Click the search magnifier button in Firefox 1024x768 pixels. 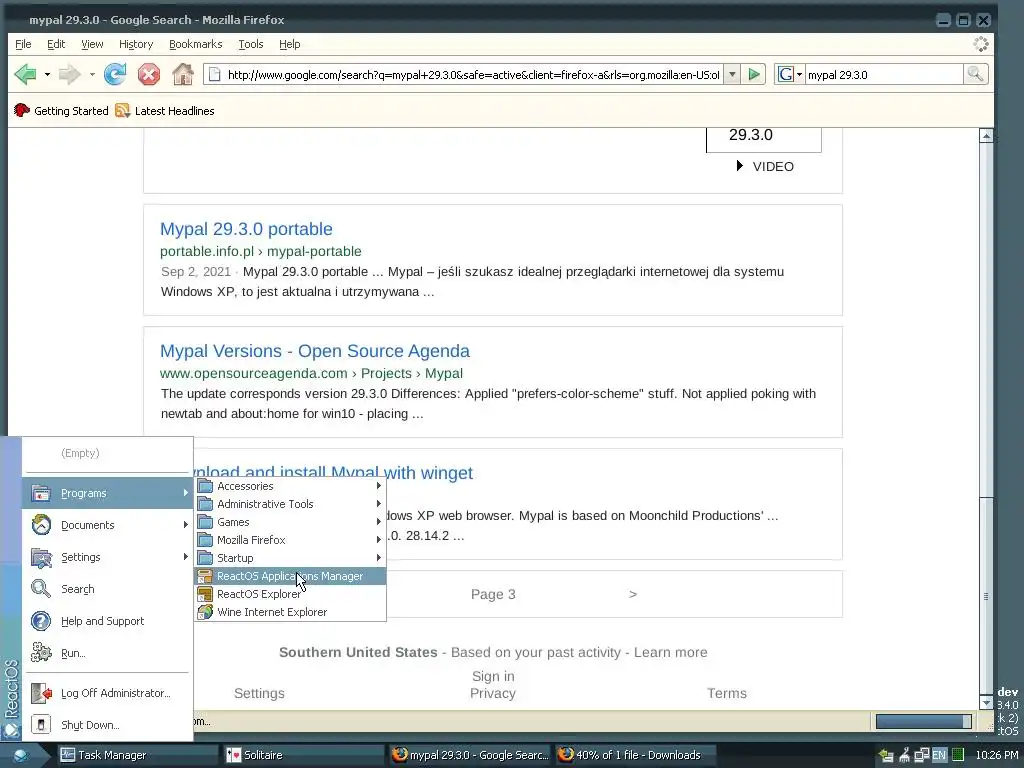pyautogui.click(x=975, y=74)
